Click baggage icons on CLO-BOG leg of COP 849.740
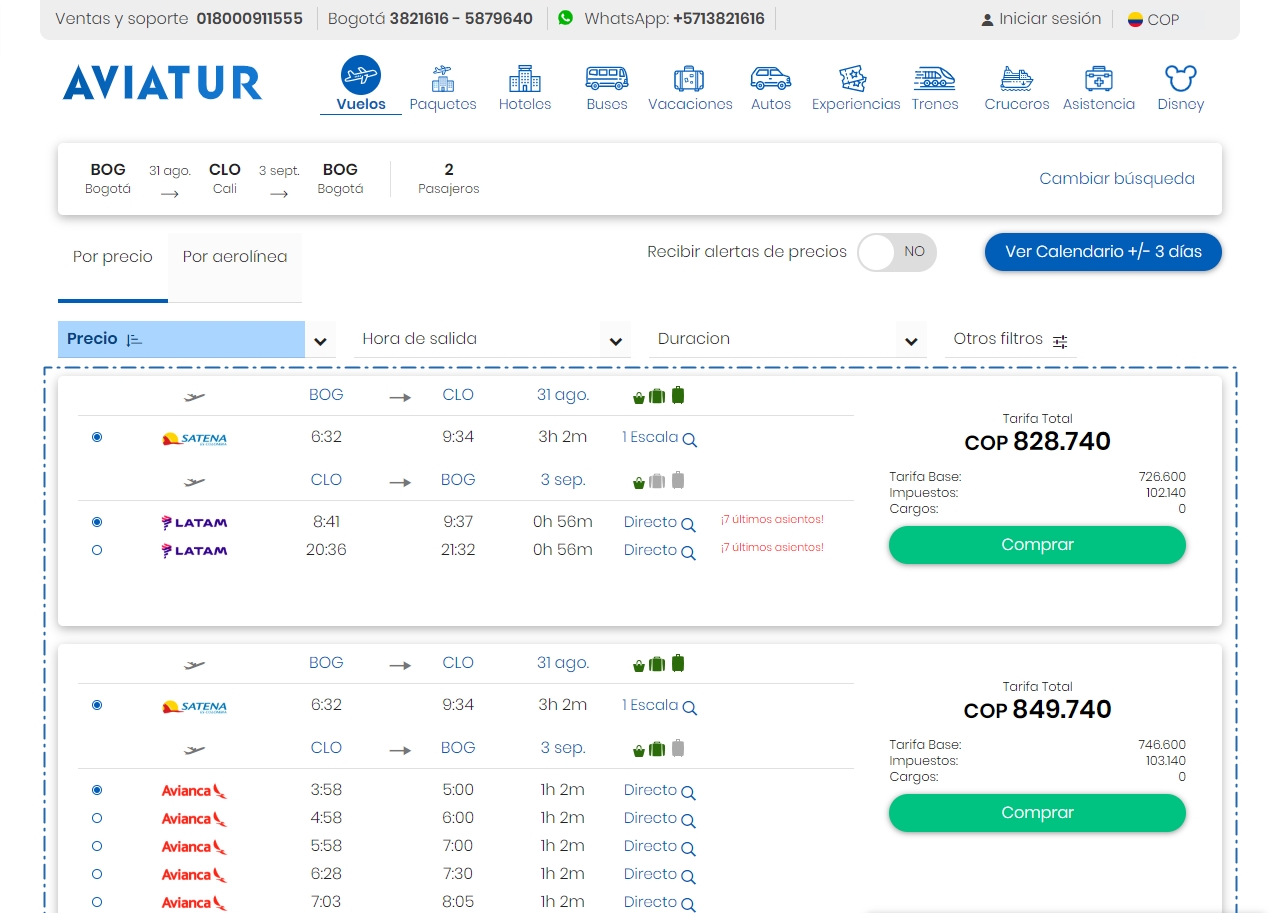 pyautogui.click(x=659, y=748)
